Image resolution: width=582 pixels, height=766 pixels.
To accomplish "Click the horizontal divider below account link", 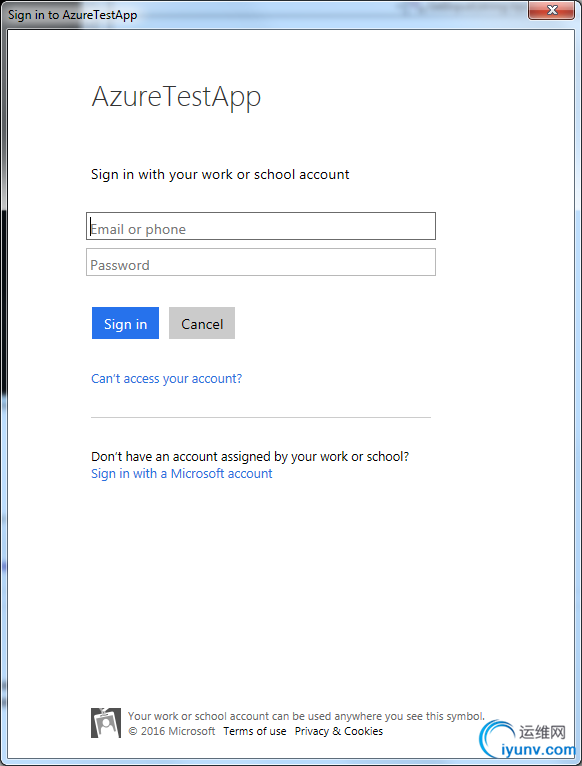I will 261,418.
